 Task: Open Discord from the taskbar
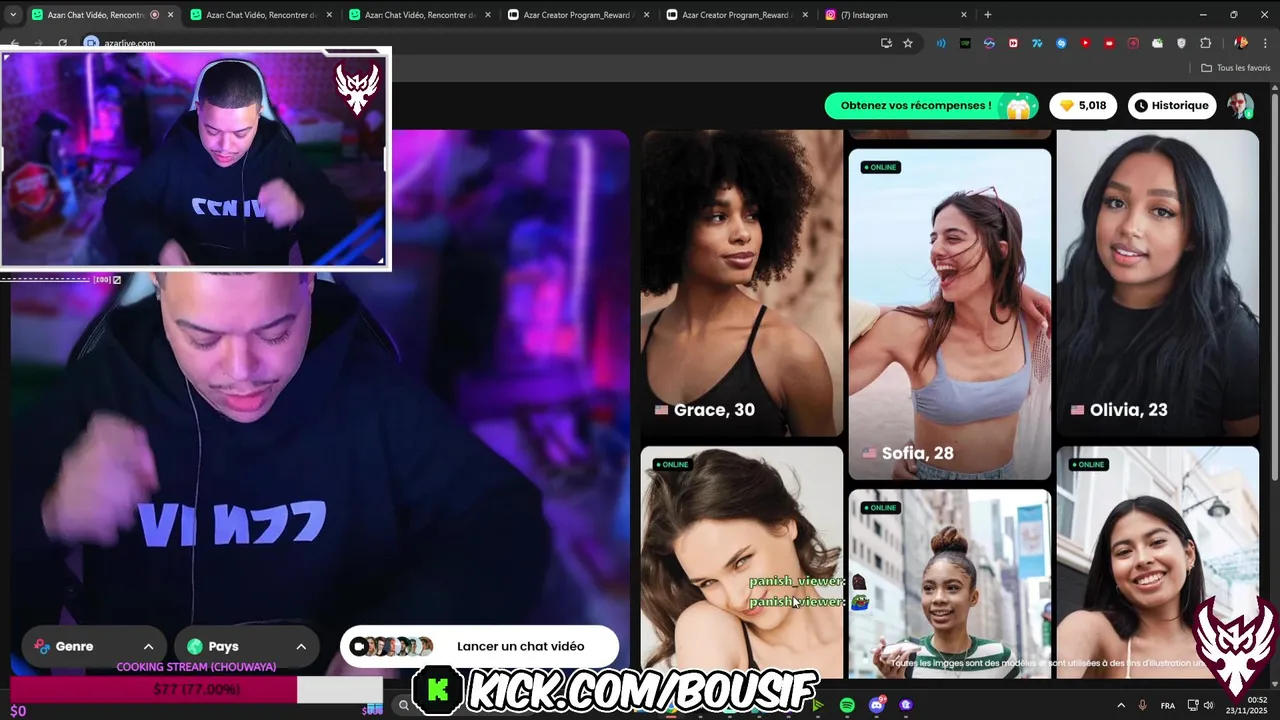(877, 705)
